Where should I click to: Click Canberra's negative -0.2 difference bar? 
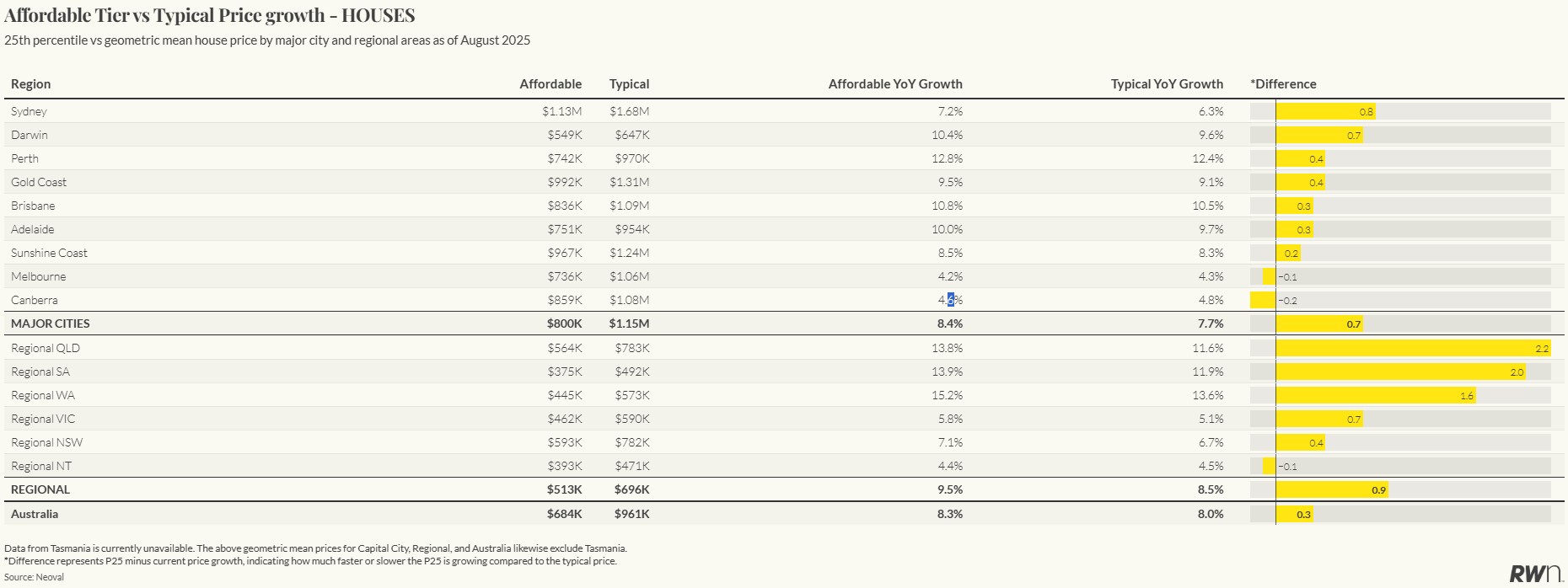(x=1263, y=300)
